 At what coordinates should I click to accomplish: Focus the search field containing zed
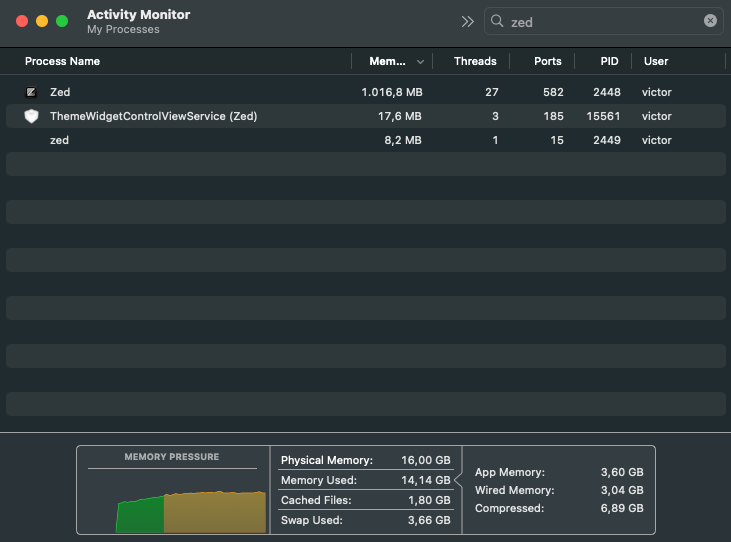(x=604, y=21)
